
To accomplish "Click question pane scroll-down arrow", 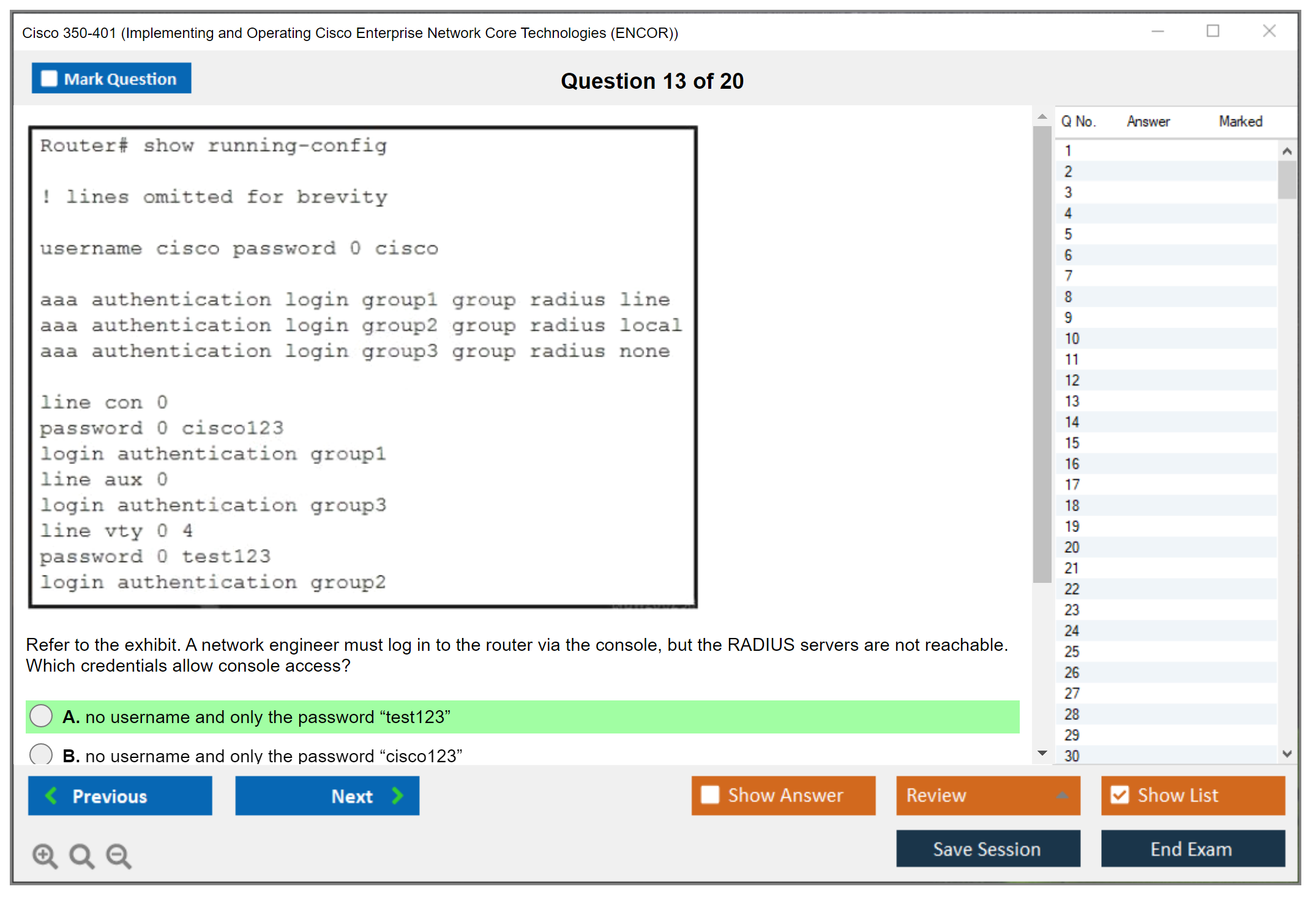I will tap(1042, 753).
